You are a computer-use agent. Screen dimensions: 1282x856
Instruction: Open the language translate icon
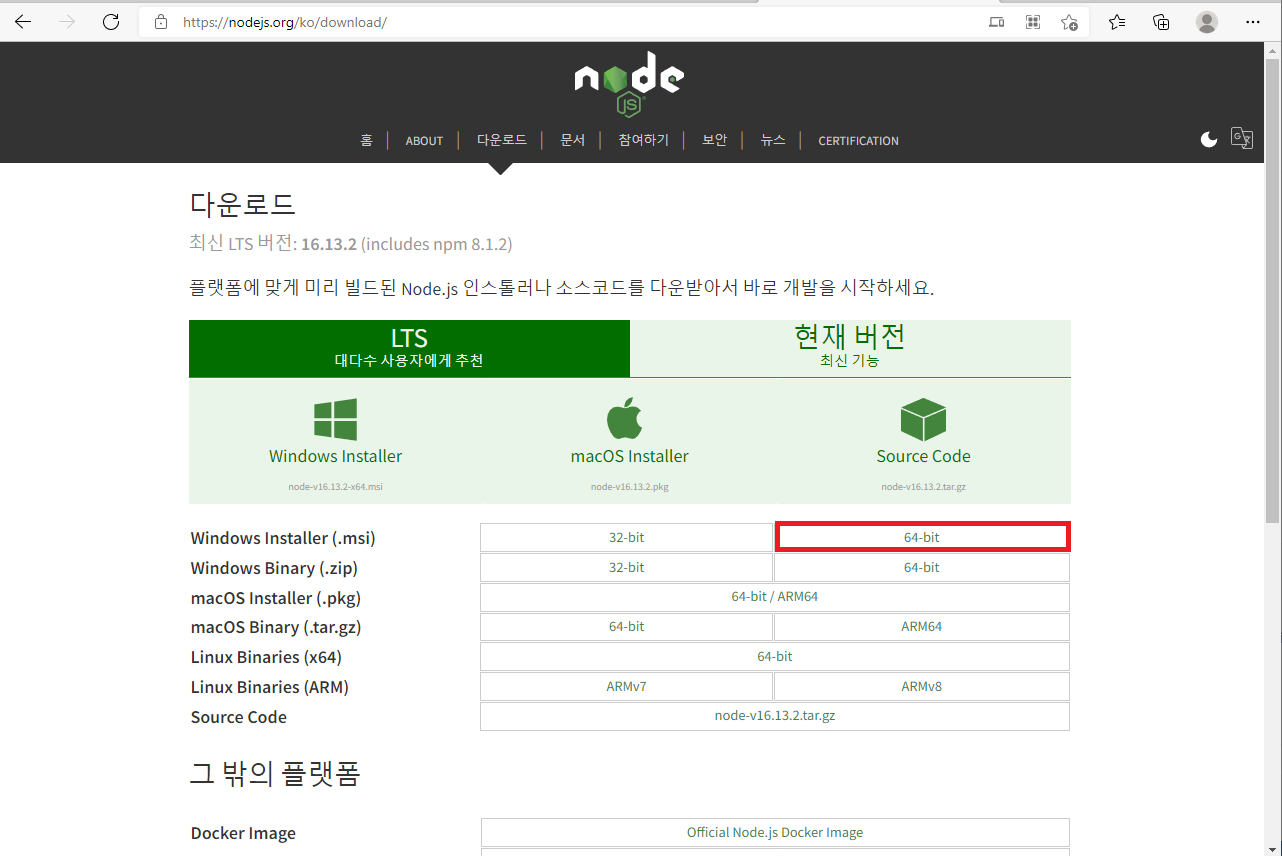[x=1242, y=138]
